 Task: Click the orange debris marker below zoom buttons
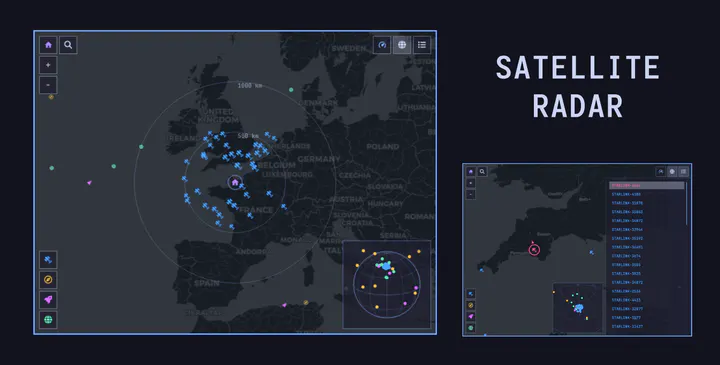click(51, 97)
